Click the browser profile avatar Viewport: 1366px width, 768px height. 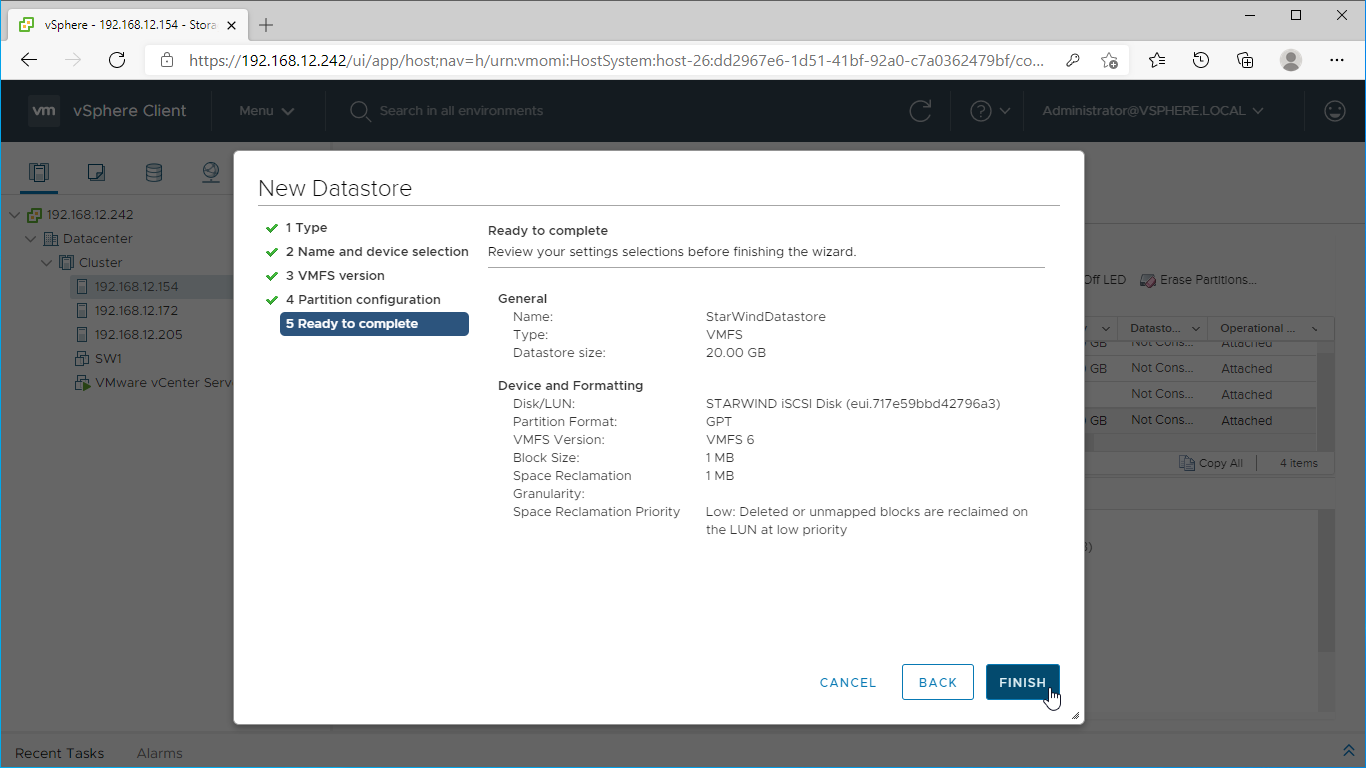[x=1291, y=60]
